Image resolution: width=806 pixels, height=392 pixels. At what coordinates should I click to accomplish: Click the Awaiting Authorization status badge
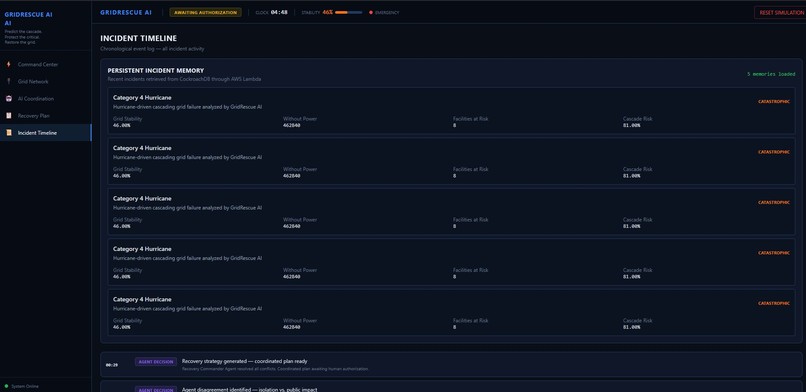pyautogui.click(x=205, y=12)
